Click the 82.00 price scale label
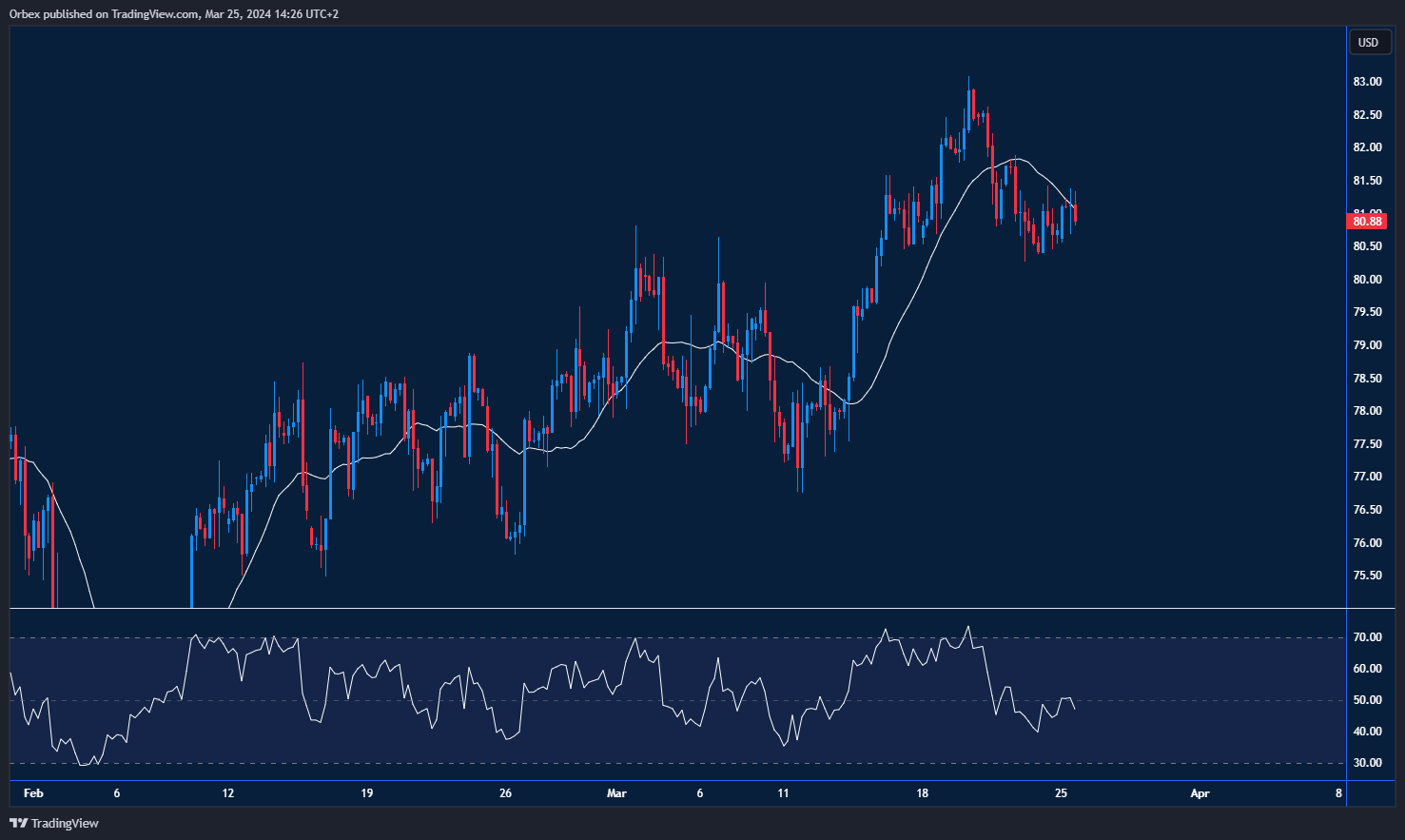This screenshot has width=1405, height=840. point(1367,148)
